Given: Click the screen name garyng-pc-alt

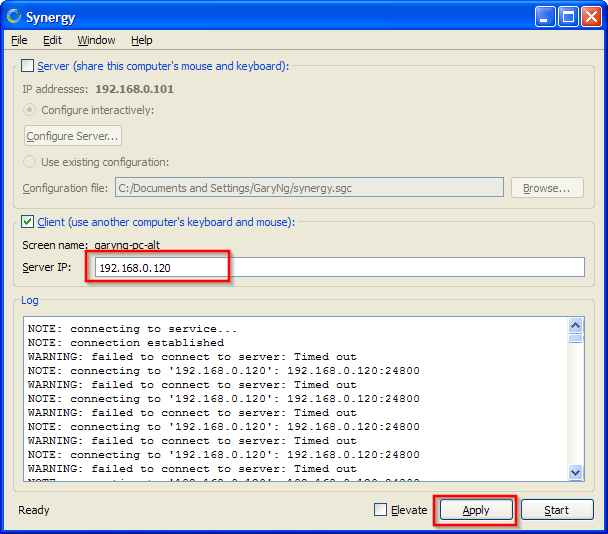Looking at the screenshot, I should [x=127, y=245].
